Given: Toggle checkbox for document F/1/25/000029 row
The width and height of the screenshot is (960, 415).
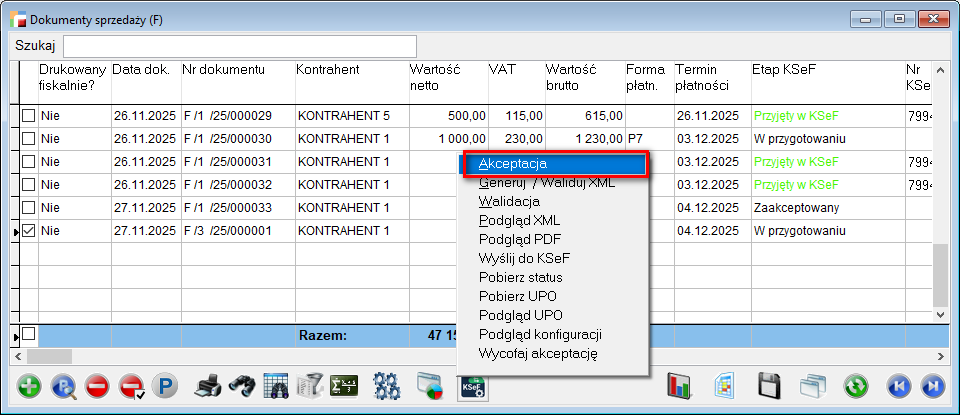Looking at the screenshot, I should tap(29, 116).
